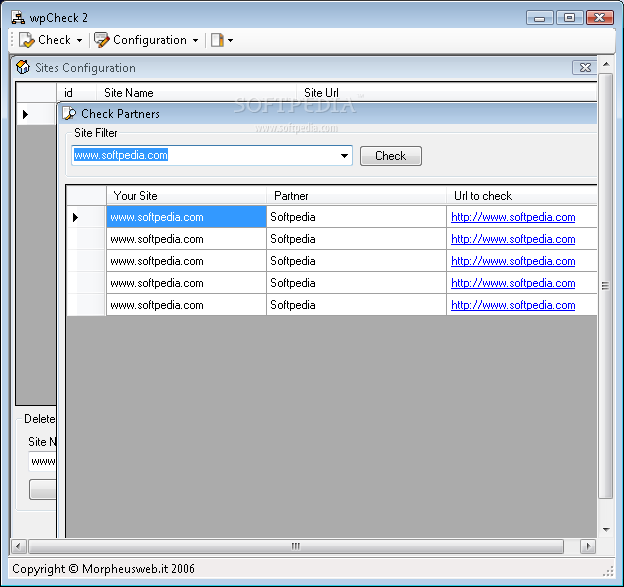
Task: Select fifth row Partner cell Softpedia
Action: click(x=356, y=305)
